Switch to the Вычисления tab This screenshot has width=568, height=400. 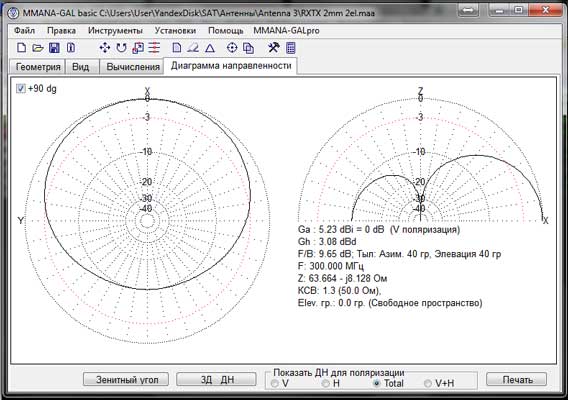133,67
